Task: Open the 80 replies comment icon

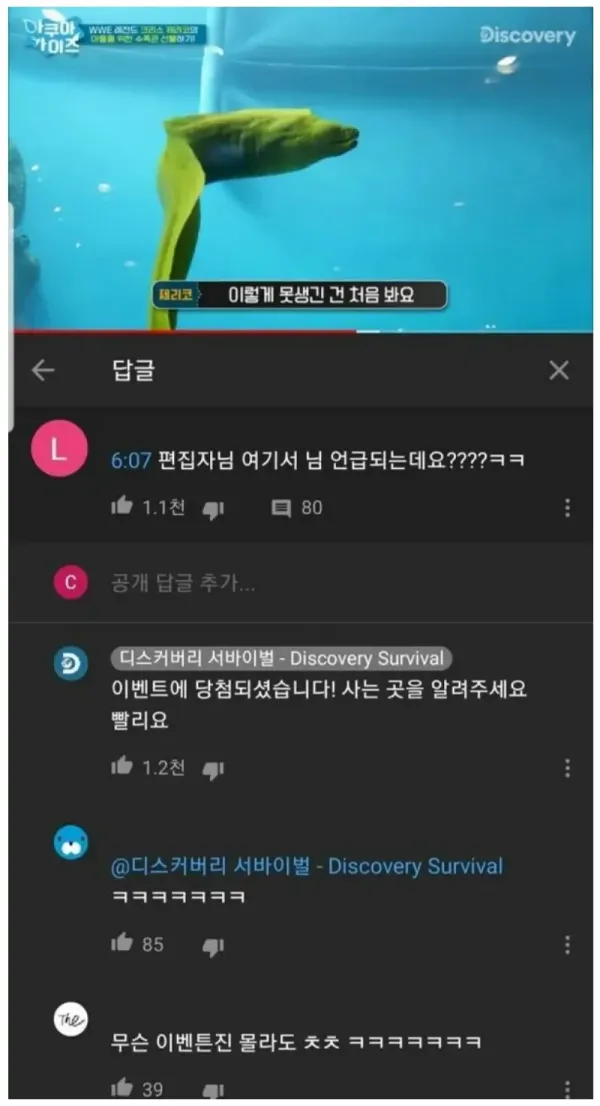Action: pos(281,508)
